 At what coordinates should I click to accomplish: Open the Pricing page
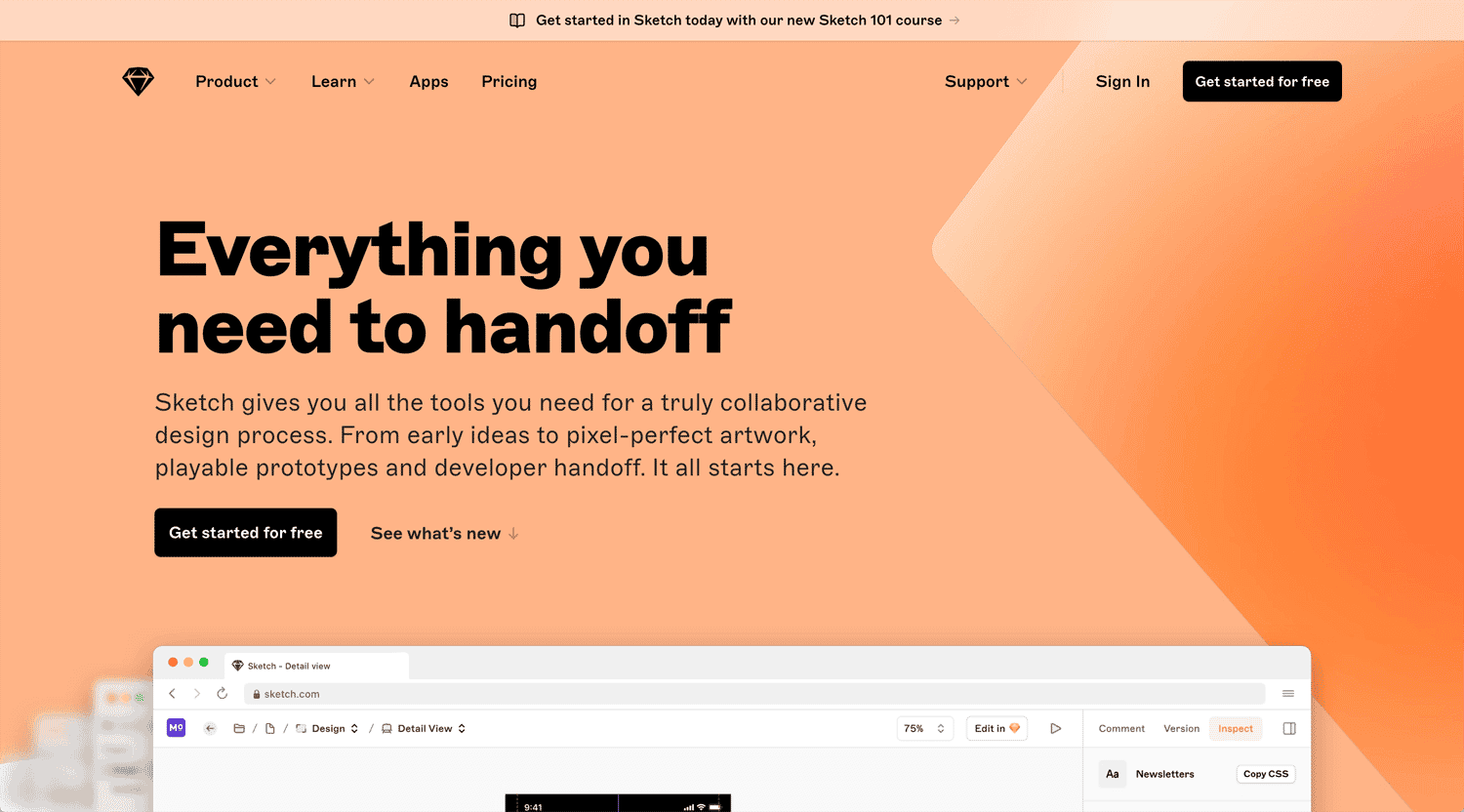pos(508,82)
